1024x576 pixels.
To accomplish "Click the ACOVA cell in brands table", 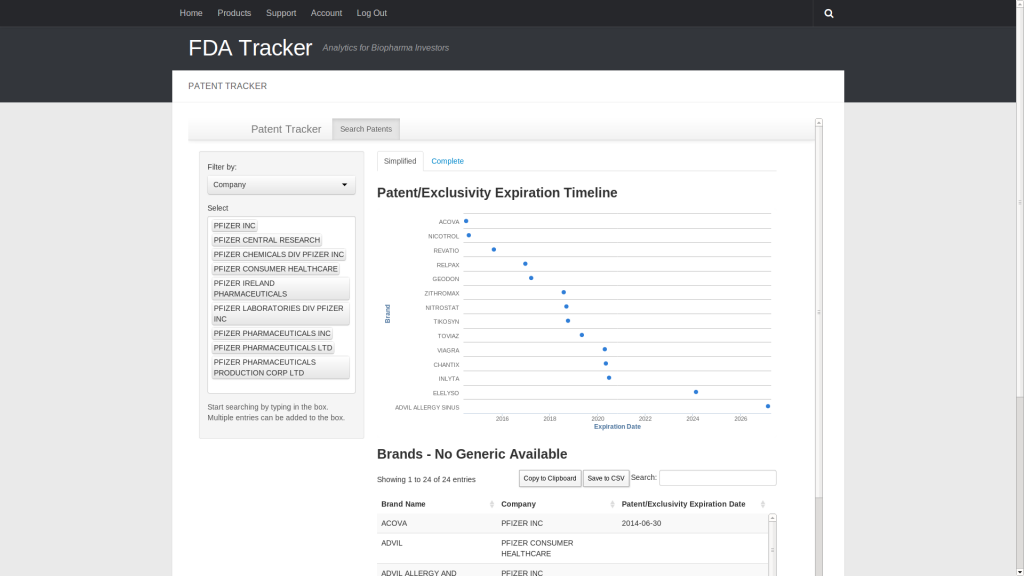I will coord(437,523).
